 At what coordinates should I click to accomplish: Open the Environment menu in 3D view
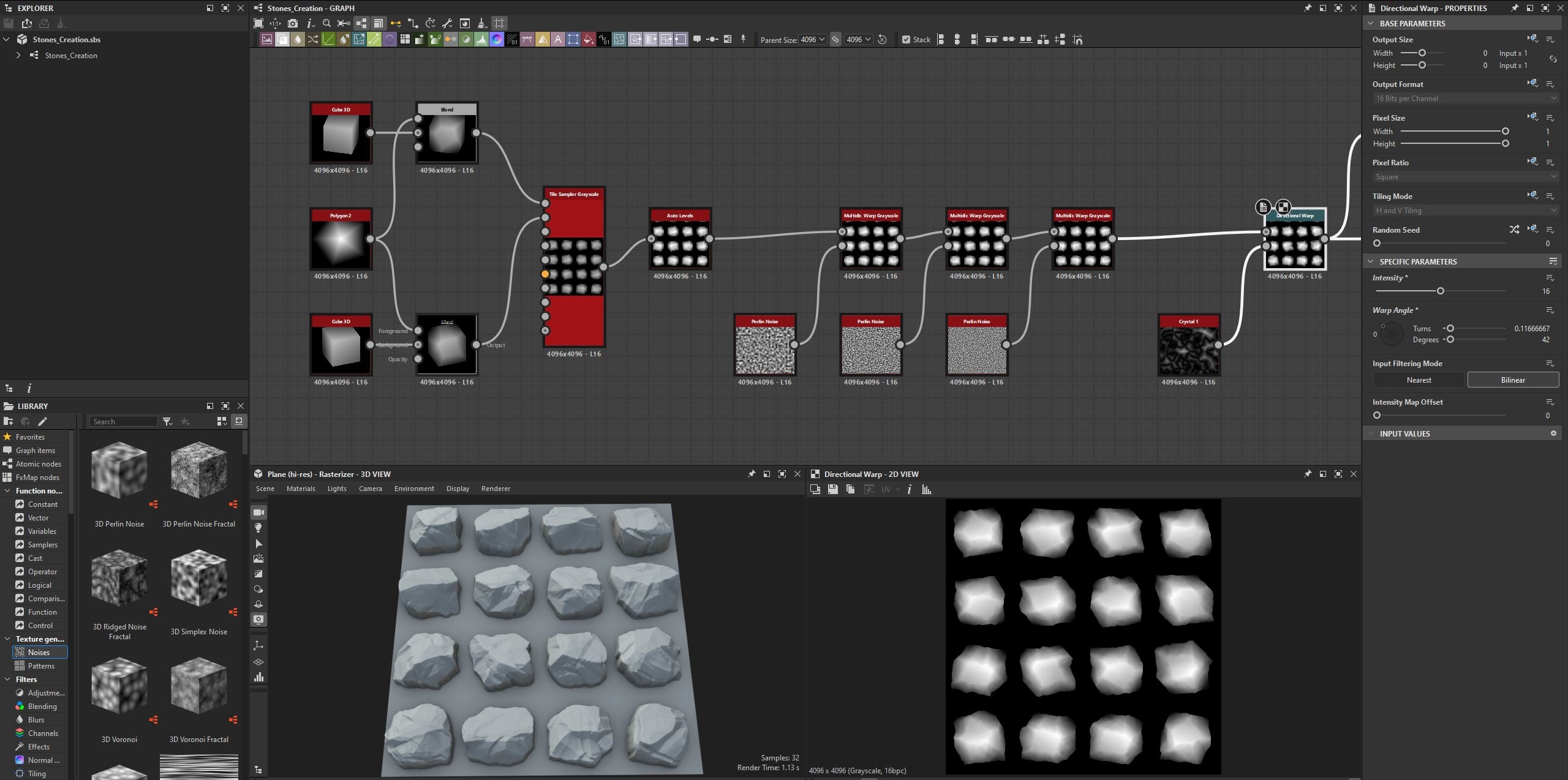pyautogui.click(x=414, y=489)
